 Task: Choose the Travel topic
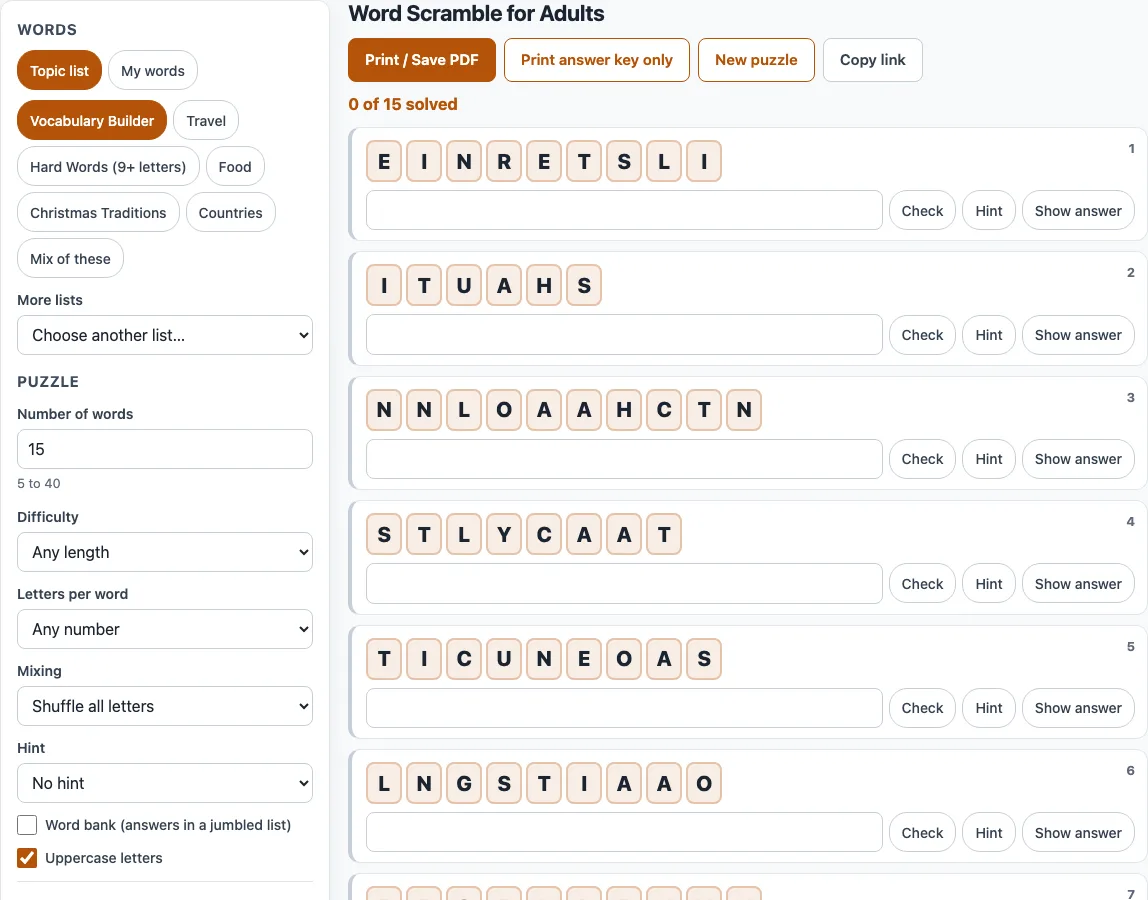206,120
